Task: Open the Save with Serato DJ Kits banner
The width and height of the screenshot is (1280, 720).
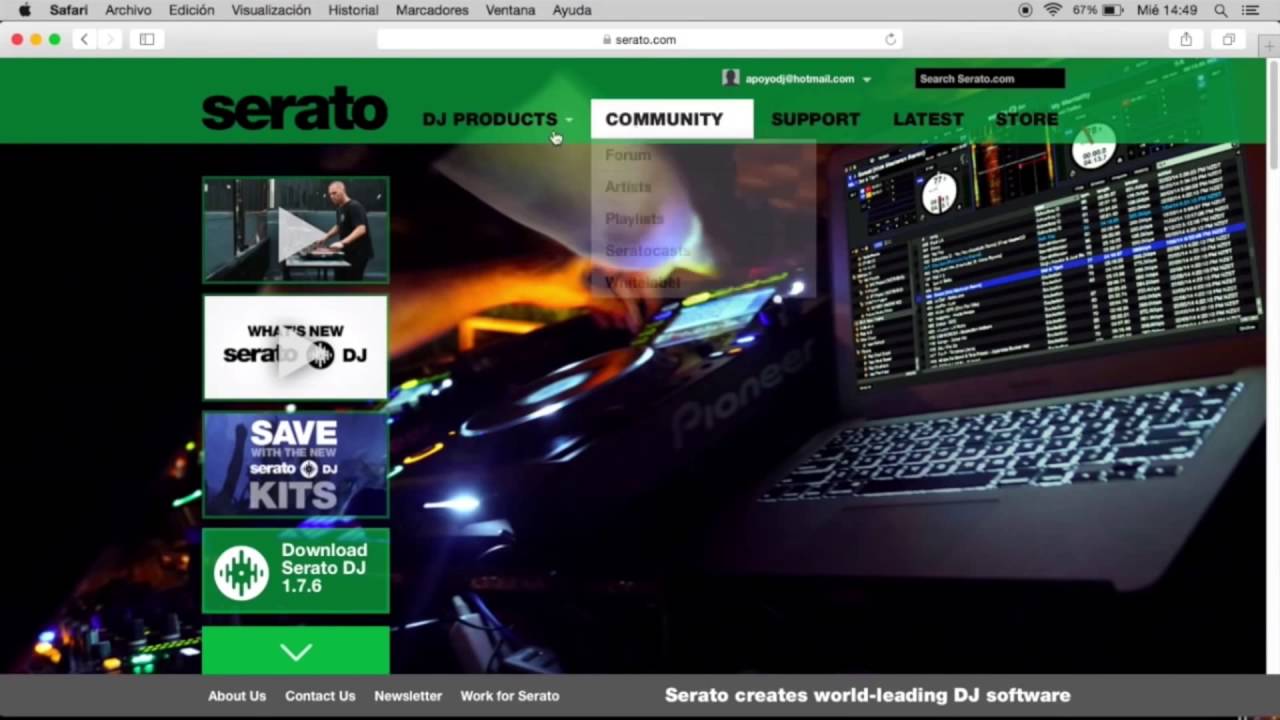Action: pyautogui.click(x=296, y=464)
